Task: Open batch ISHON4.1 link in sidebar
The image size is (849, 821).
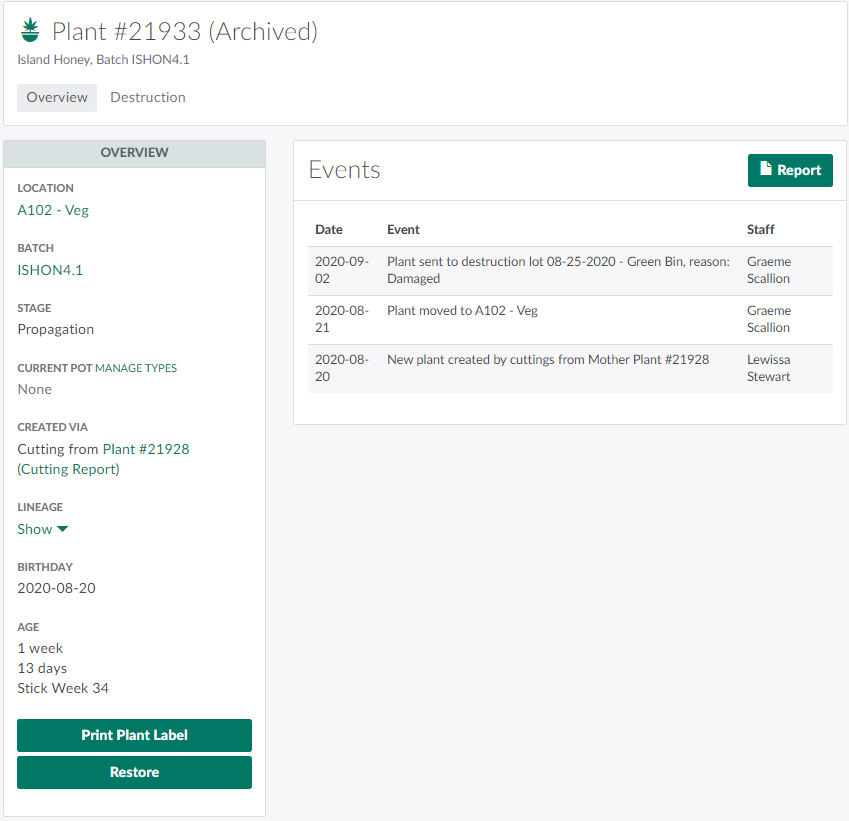Action: (50, 270)
